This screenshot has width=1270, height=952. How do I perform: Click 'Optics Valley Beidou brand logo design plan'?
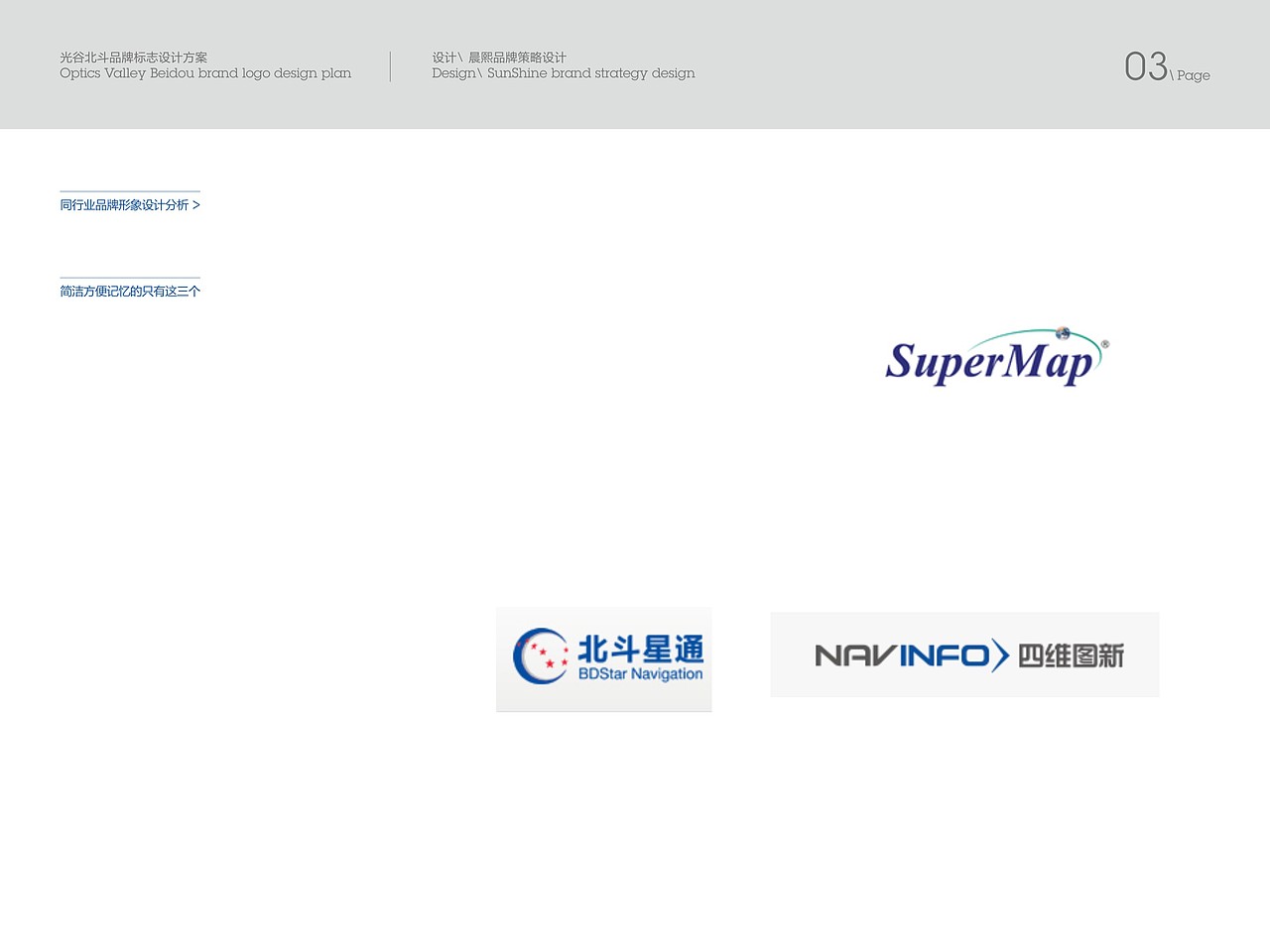205,73
